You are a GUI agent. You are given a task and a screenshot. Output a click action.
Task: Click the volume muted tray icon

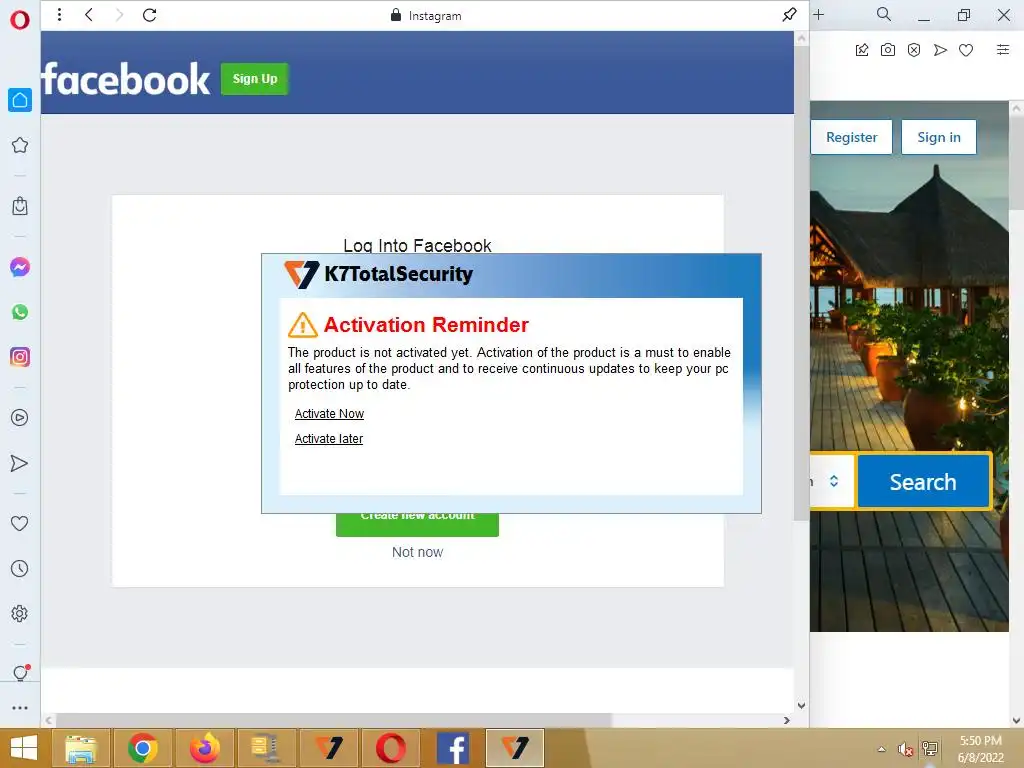point(904,749)
